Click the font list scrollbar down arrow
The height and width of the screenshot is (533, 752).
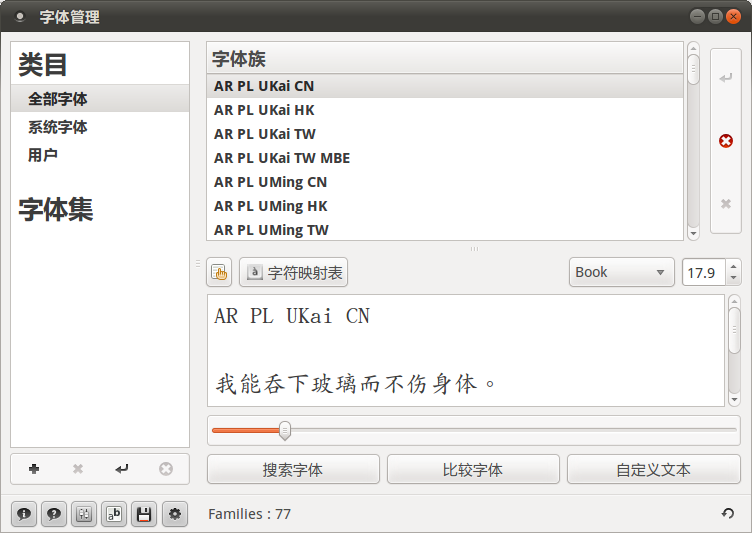[693, 234]
